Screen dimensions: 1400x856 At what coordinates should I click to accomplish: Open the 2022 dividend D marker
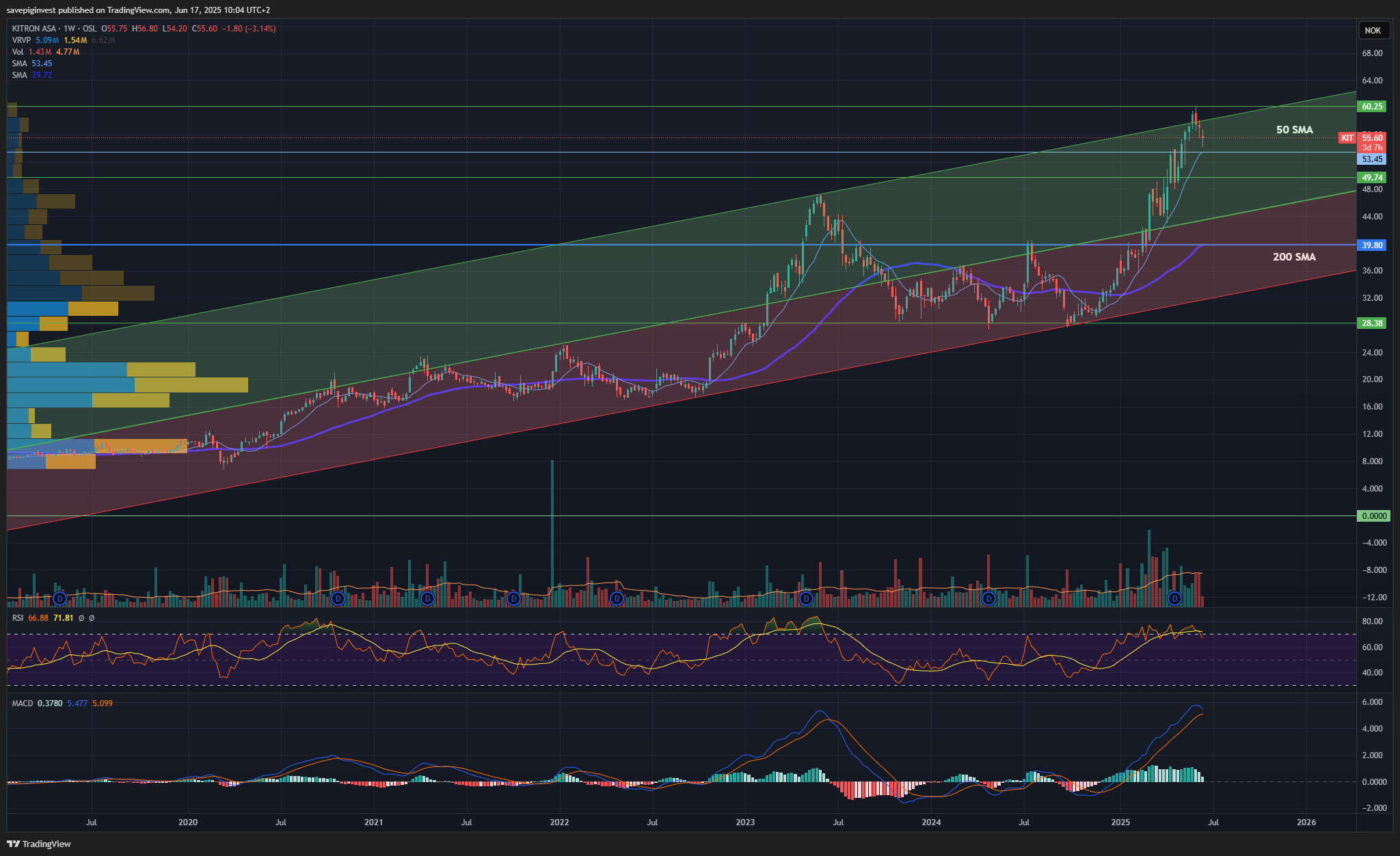(x=617, y=599)
